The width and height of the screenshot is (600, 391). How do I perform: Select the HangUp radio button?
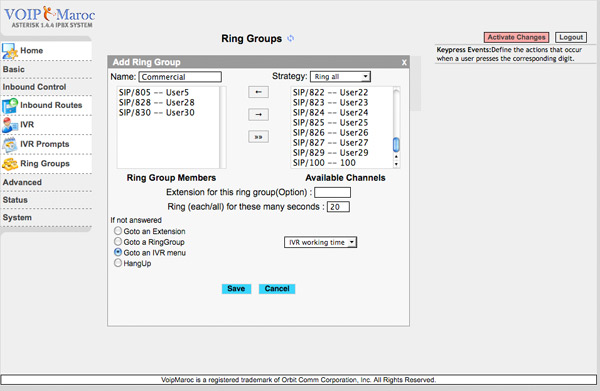(118, 263)
